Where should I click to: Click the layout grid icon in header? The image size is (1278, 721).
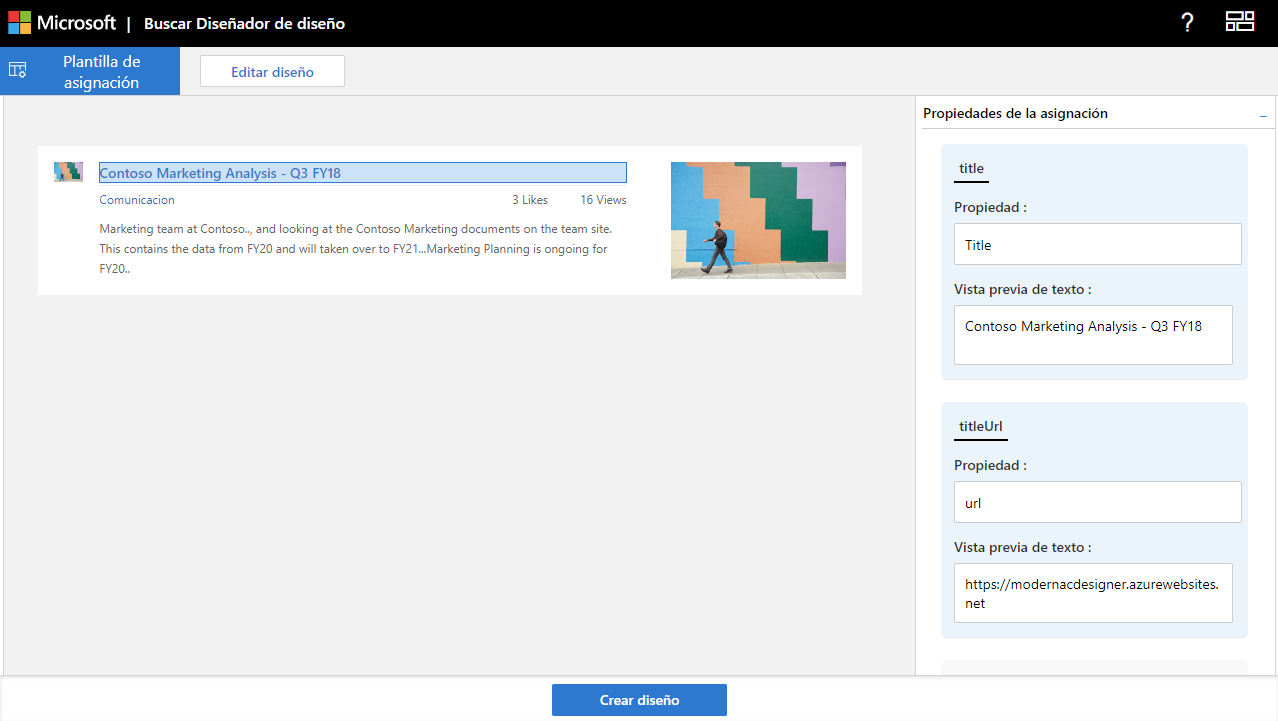(x=1240, y=22)
